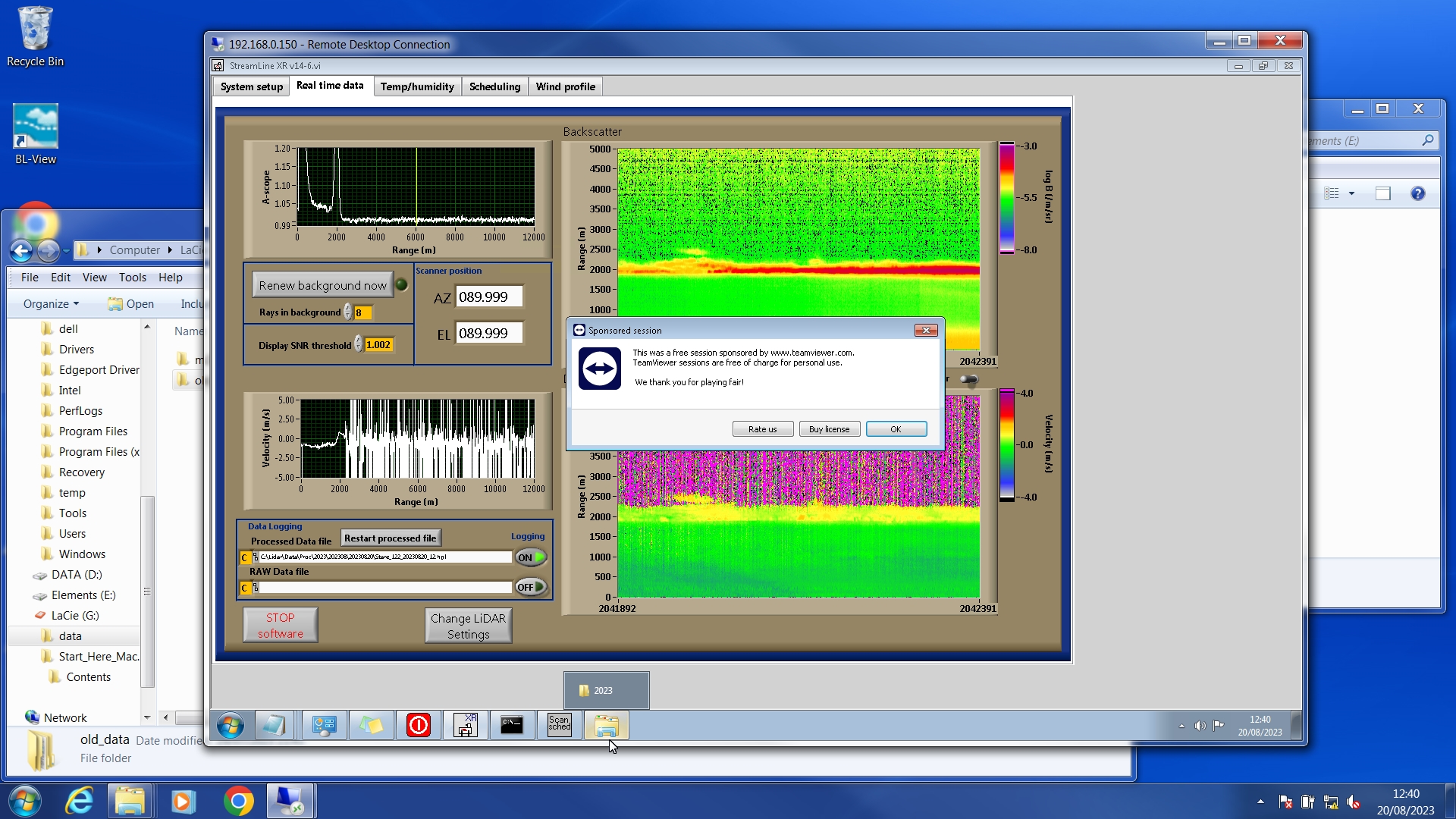Click the StreamLine XR icon in the remote taskbar

coord(465,726)
